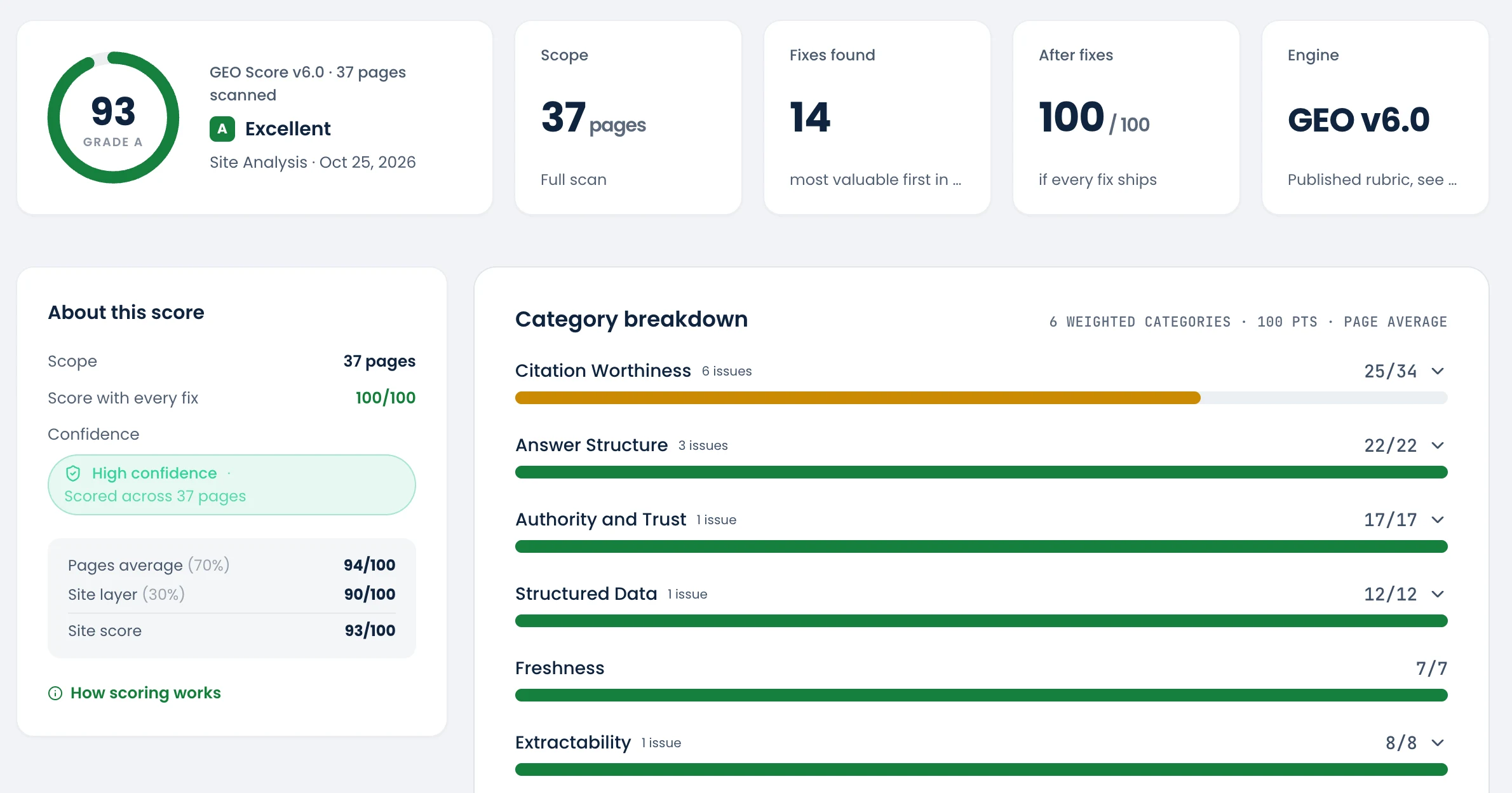
Task: Click the 'Full scan' caption
Action: (574, 180)
